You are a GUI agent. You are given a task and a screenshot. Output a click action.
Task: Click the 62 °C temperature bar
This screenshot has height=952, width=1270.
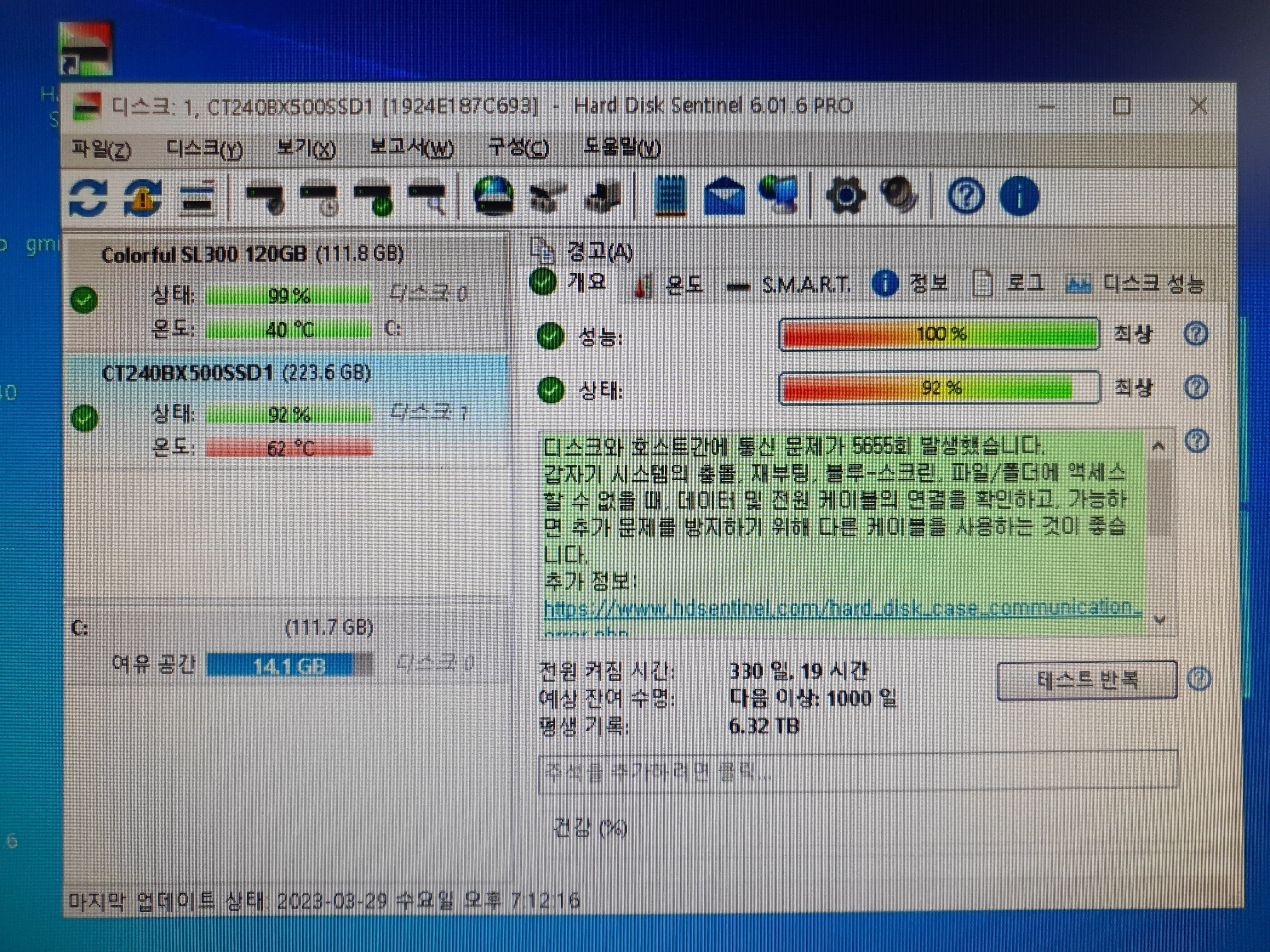(289, 448)
